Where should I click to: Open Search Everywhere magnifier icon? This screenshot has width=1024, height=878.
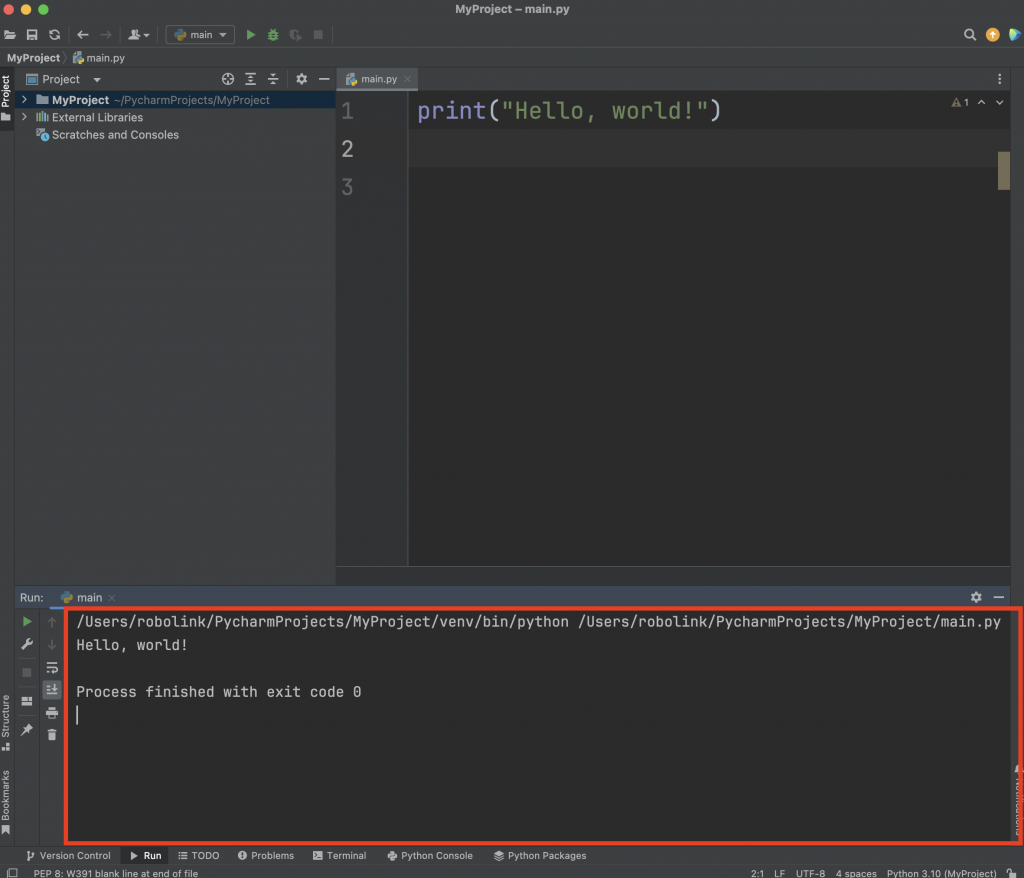click(x=969, y=35)
